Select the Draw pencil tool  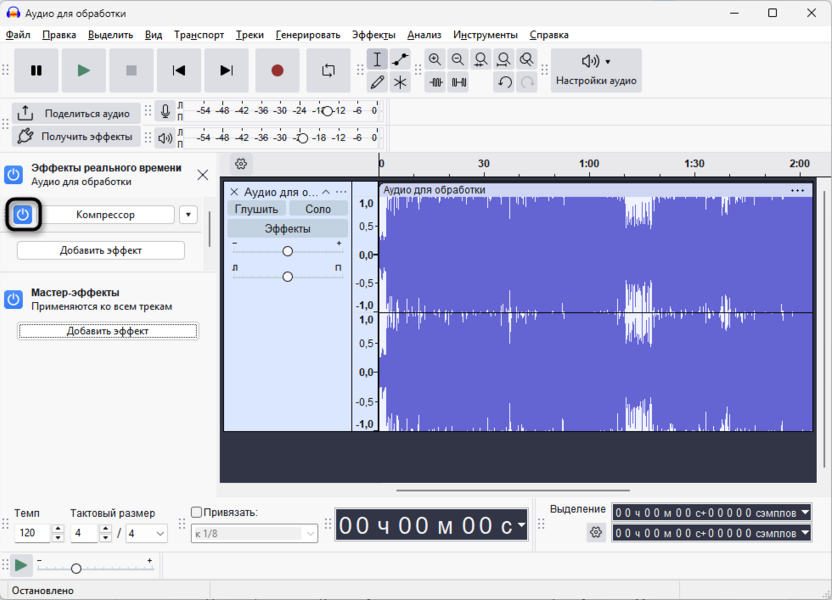click(x=377, y=82)
